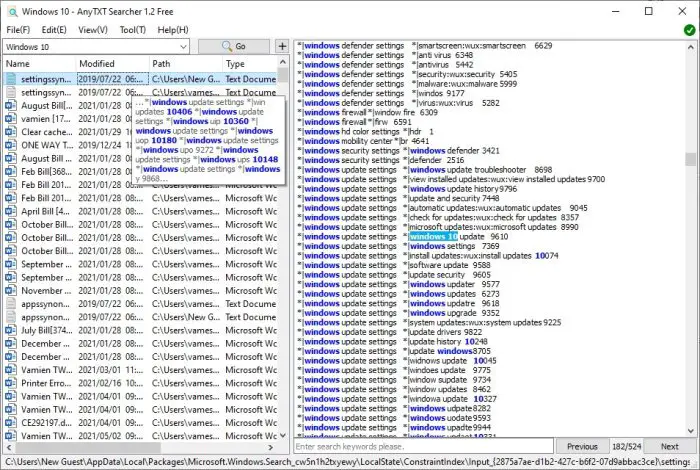Screen dimensions: 700x470
Task: Click Word icon next to ONE WAY T file
Action: pyautogui.click(x=11, y=146)
